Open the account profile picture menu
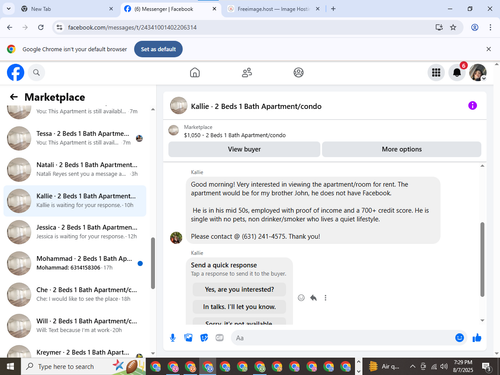This screenshot has width=500, height=375. pos(478,72)
